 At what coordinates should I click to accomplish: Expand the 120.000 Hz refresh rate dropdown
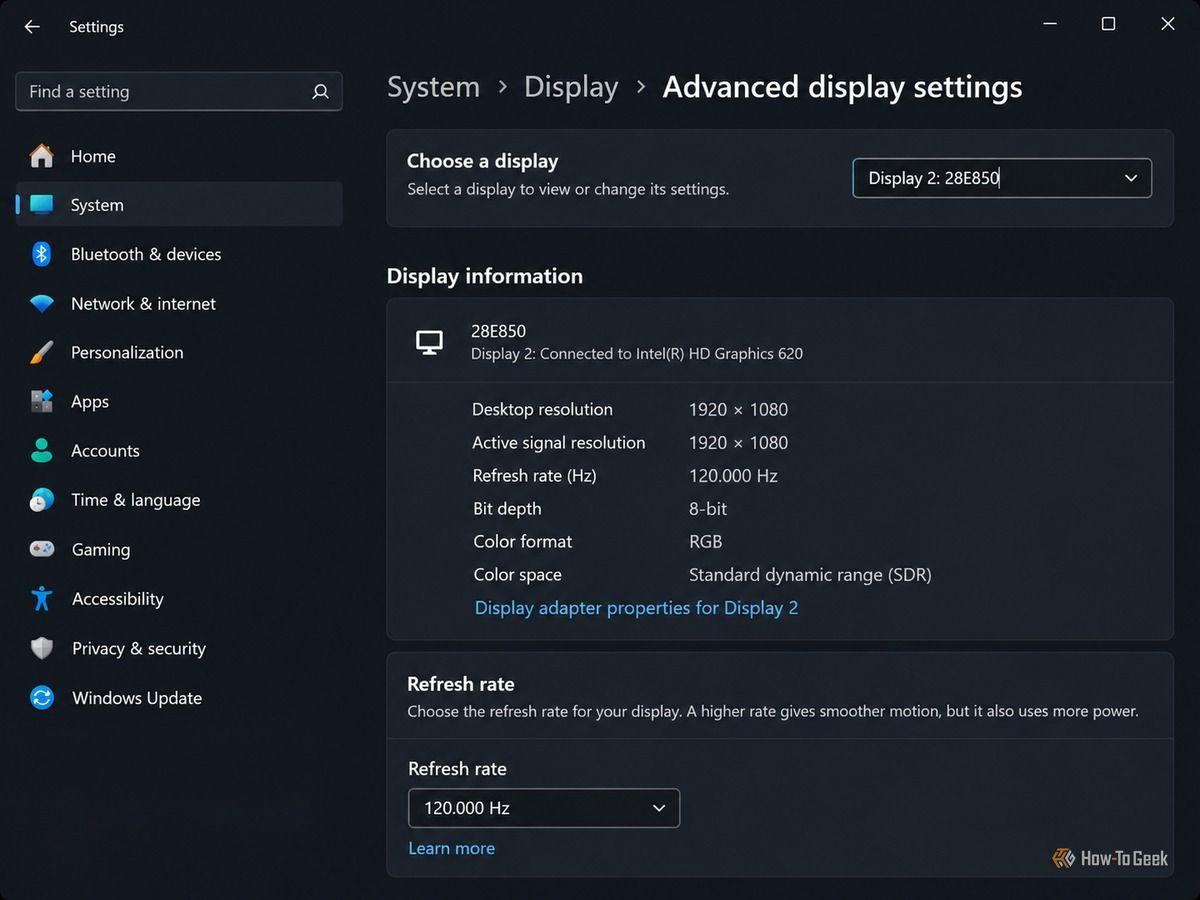click(x=544, y=808)
